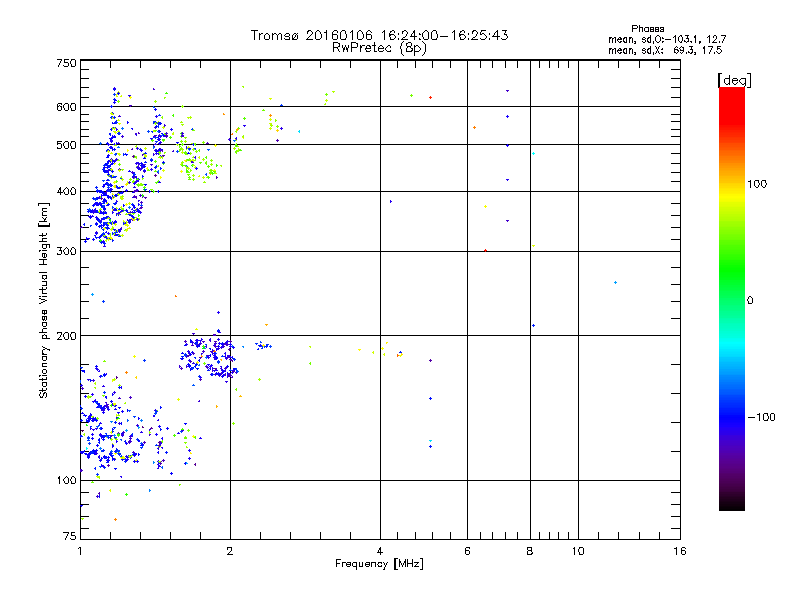
Task: Click the x-axis tick label '10'
Action: click(x=578, y=551)
